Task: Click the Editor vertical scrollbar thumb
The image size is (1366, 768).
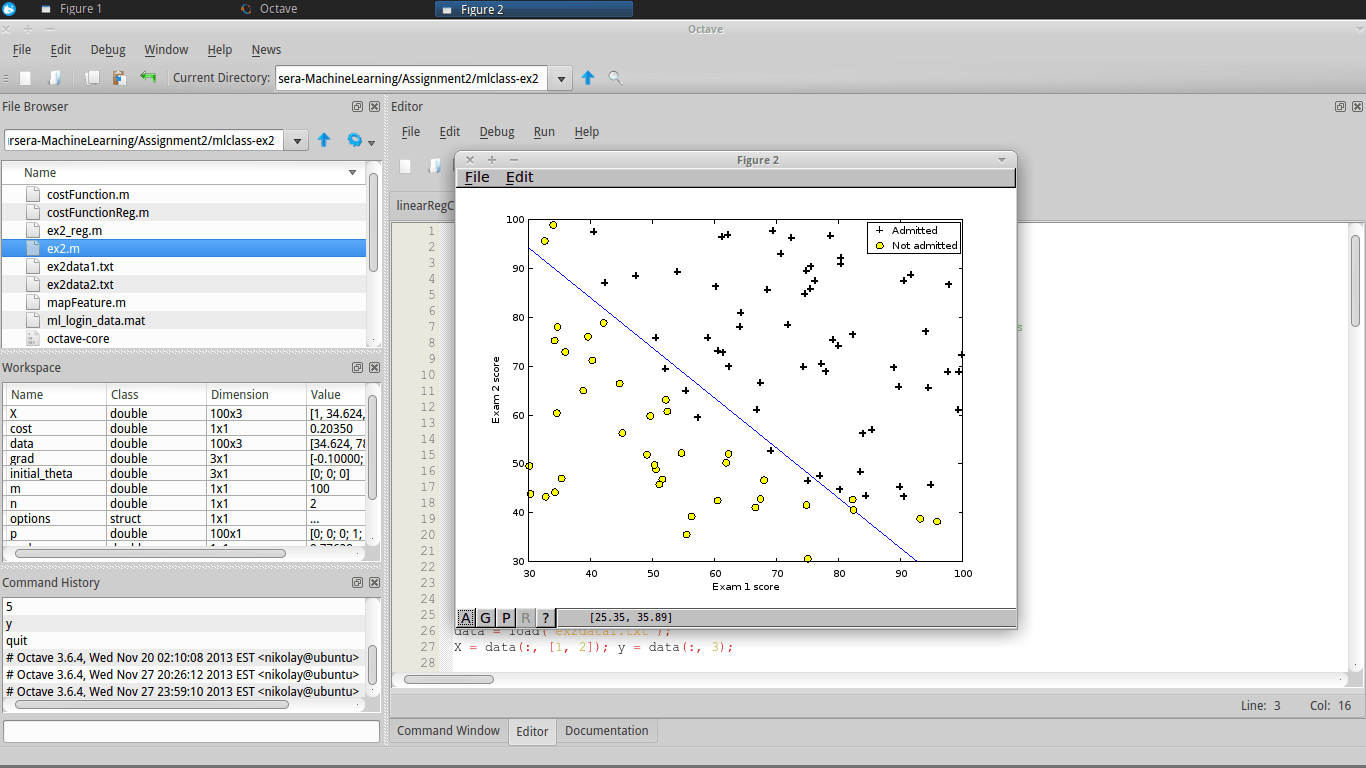Action: (x=1356, y=280)
